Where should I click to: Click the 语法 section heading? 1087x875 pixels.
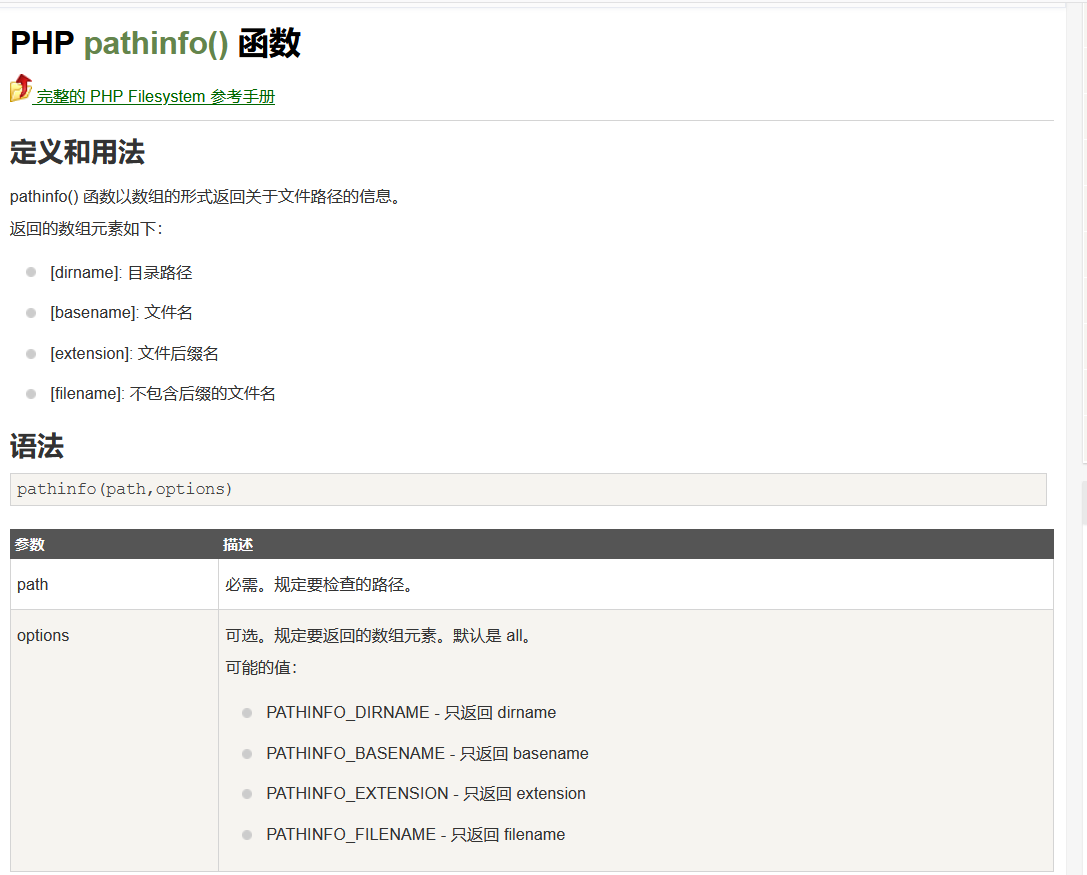pyautogui.click(x=37, y=446)
